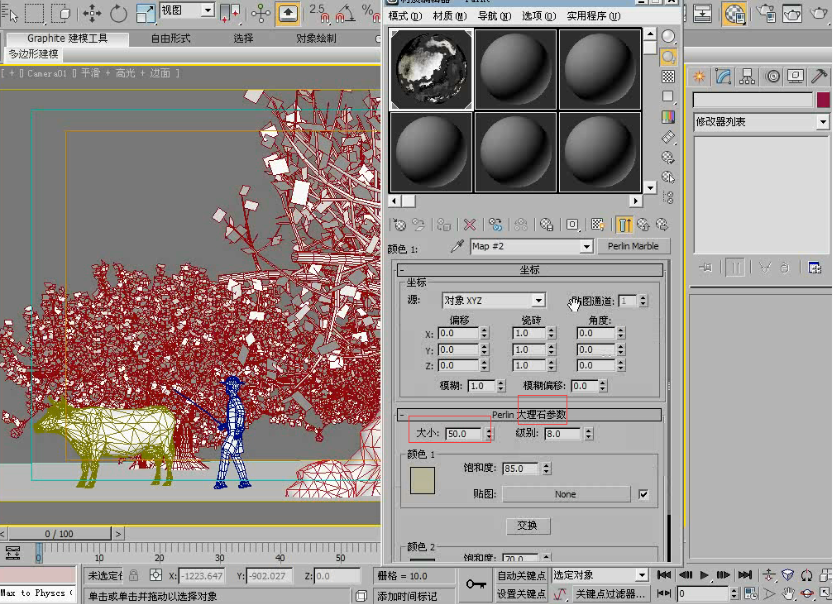Click the red X Reset Map icon
The height and width of the screenshot is (604, 833).
pos(469,225)
